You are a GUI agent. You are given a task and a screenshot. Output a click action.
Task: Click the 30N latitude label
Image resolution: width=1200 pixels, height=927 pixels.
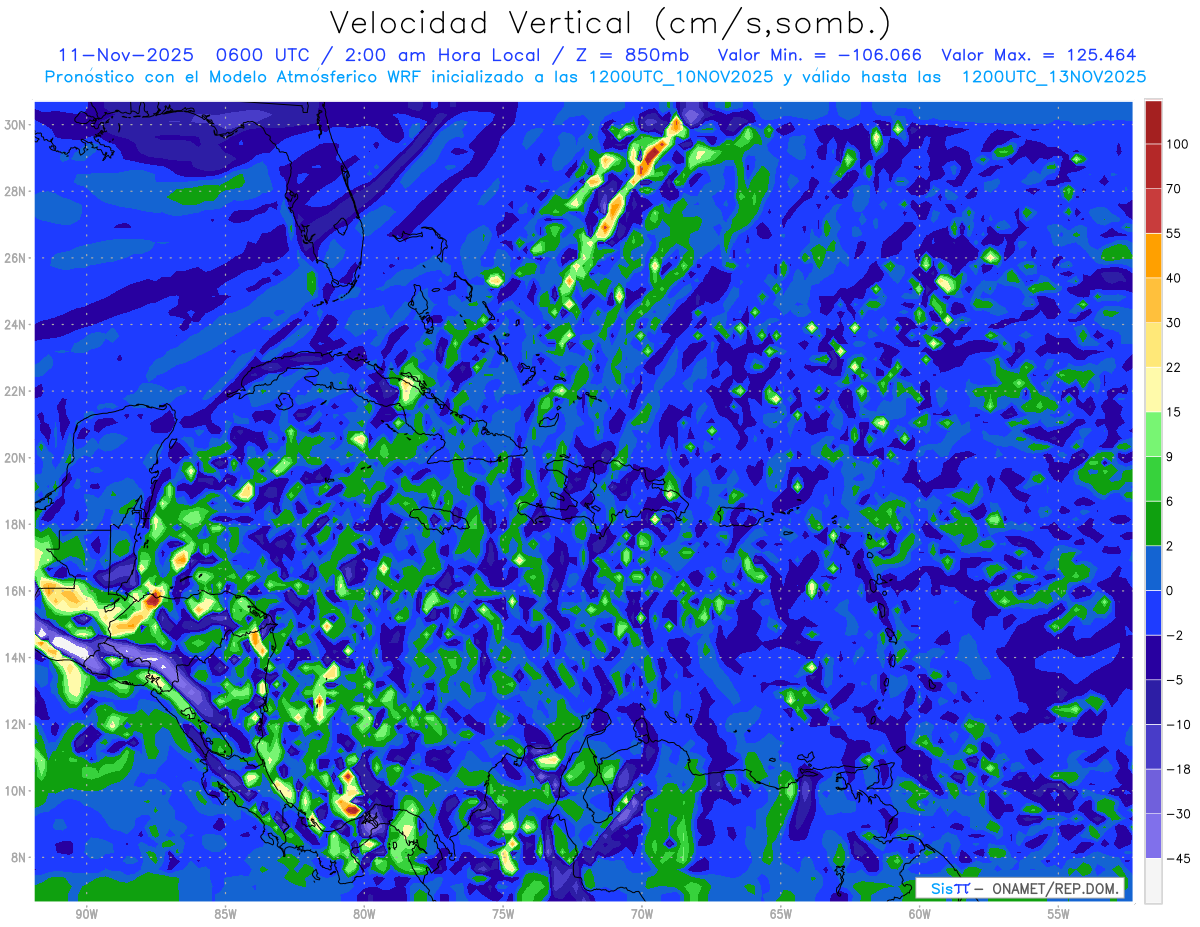pos(15,125)
